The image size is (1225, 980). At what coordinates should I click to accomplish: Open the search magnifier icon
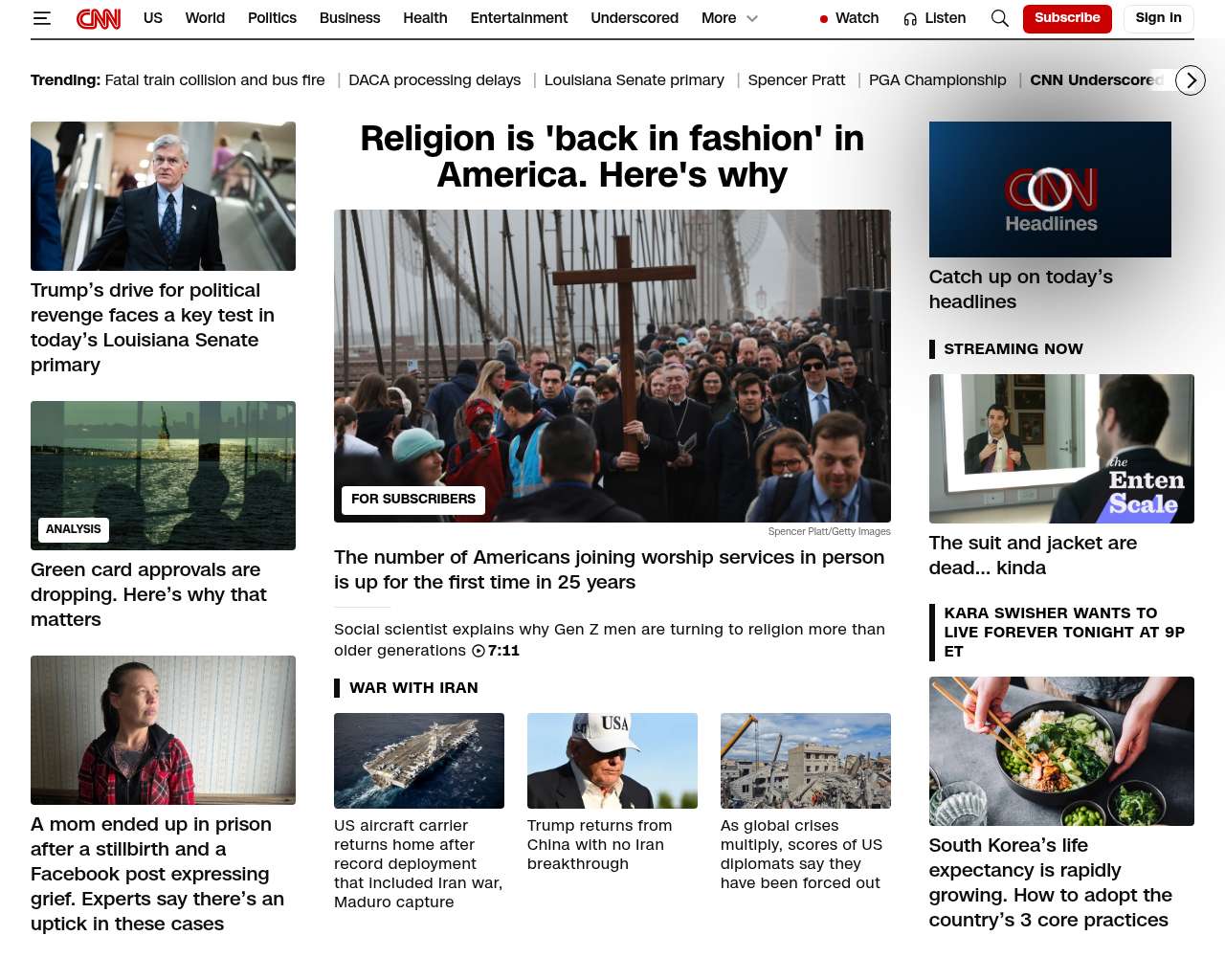pos(999,18)
